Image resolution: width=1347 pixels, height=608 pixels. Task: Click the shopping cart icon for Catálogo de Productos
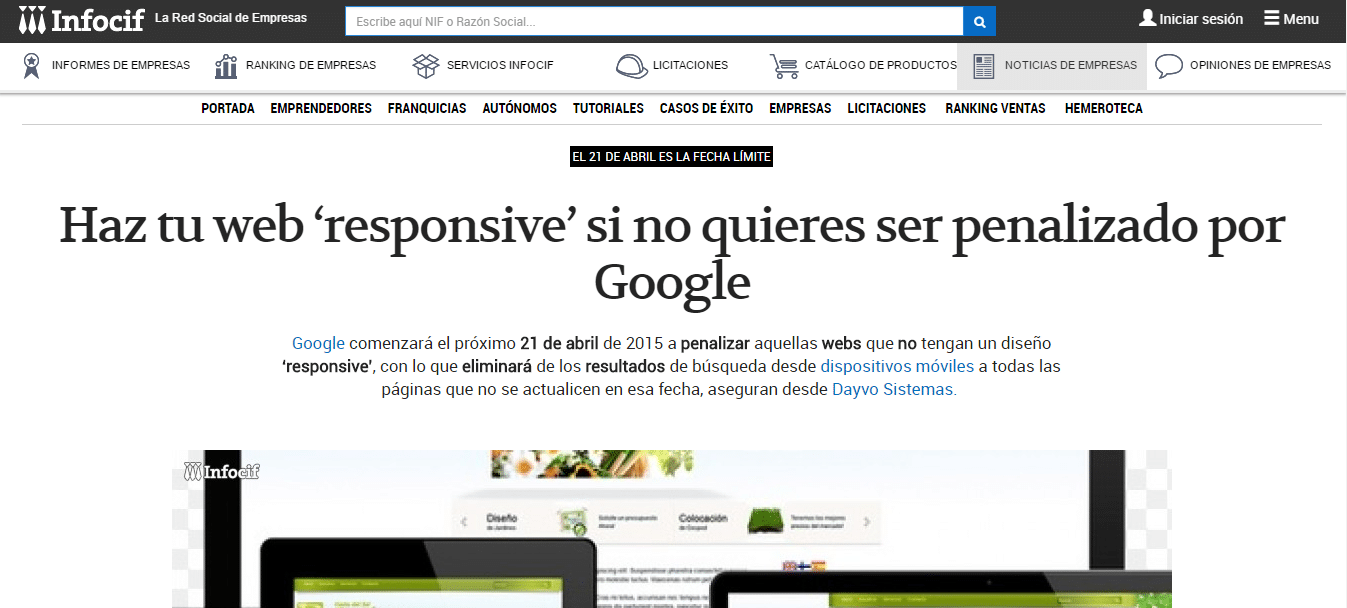[784, 66]
